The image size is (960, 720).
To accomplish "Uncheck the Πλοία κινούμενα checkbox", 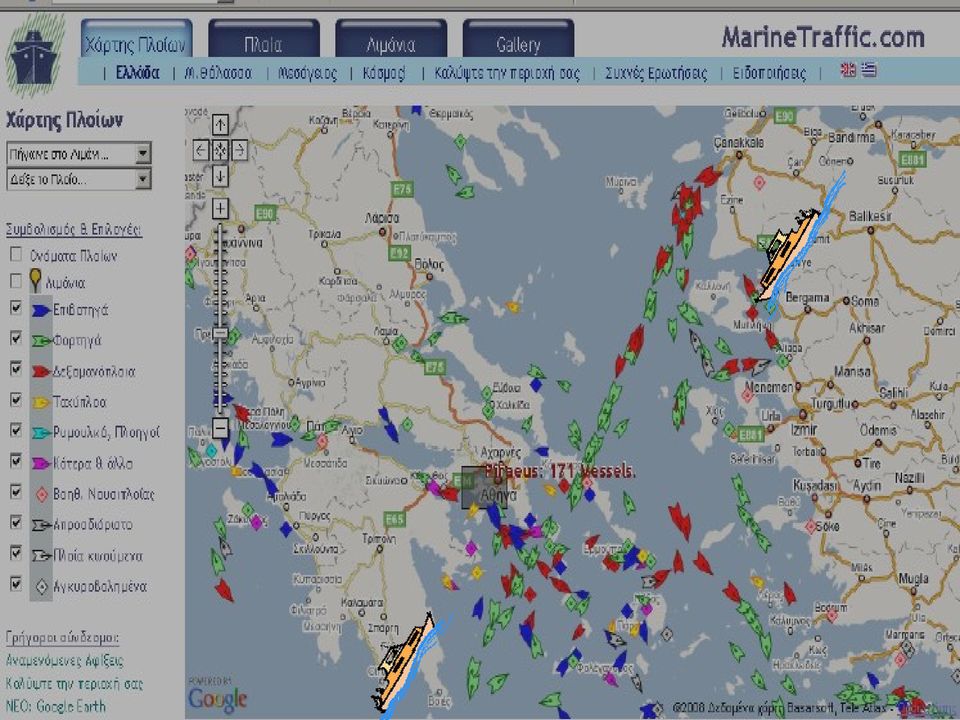I will (16, 553).
